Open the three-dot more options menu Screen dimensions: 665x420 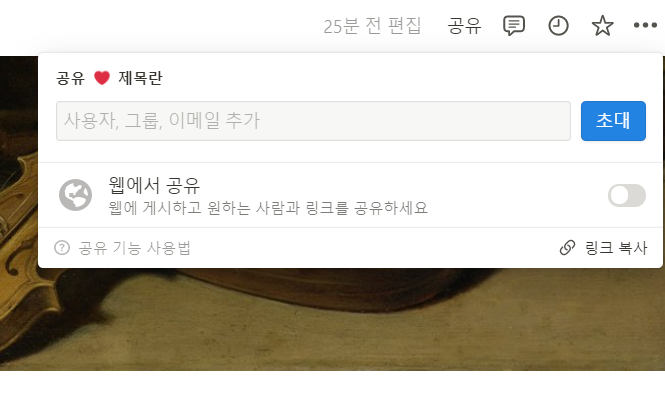point(645,25)
